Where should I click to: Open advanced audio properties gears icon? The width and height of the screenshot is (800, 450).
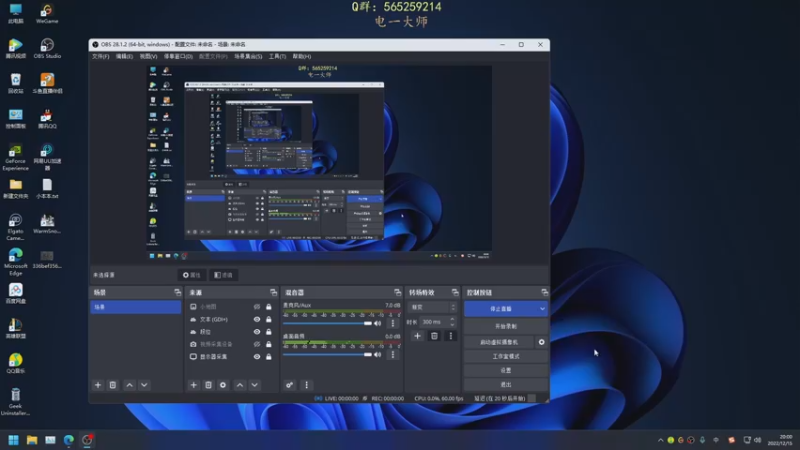[289, 385]
